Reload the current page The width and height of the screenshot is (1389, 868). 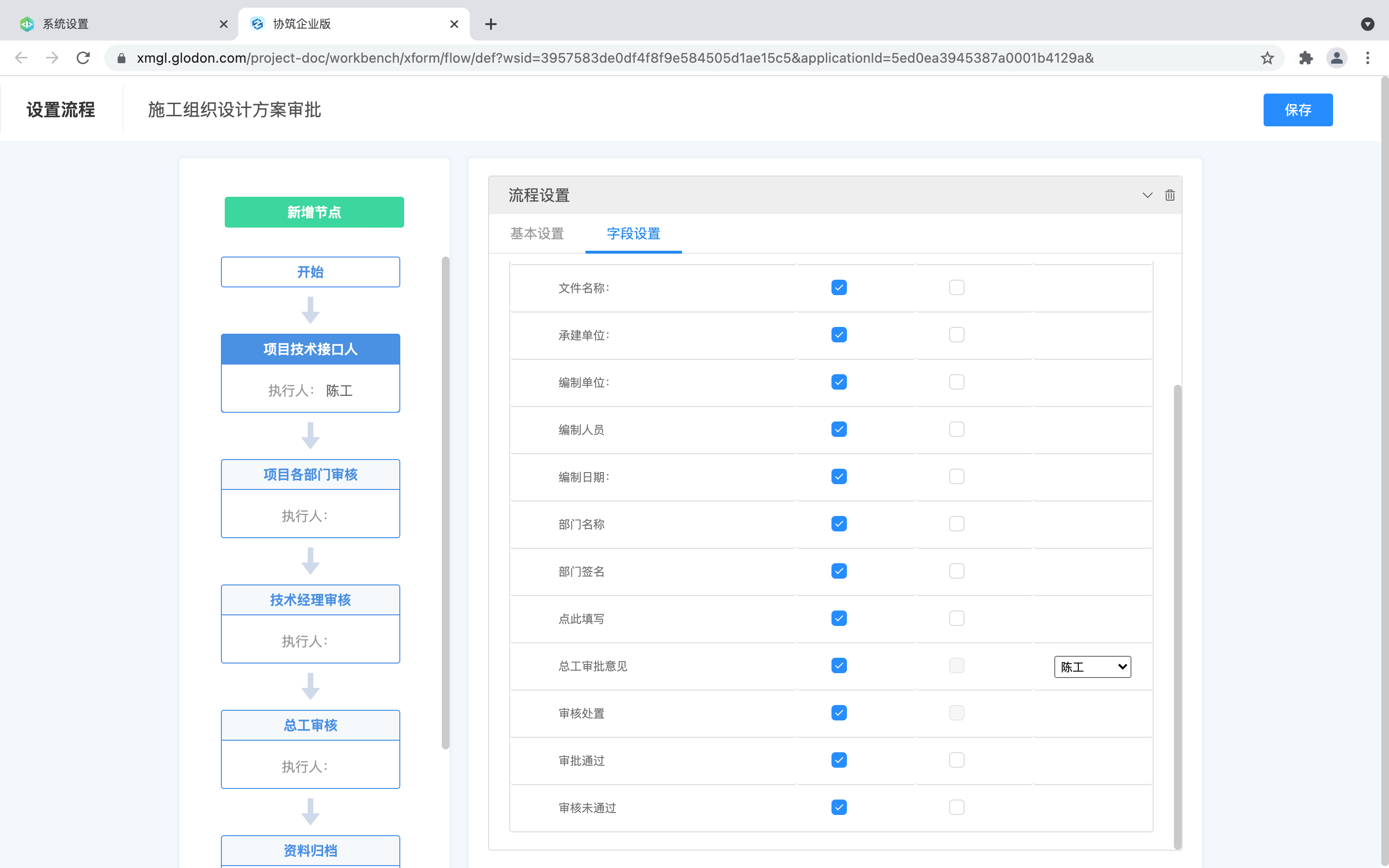(x=82, y=57)
